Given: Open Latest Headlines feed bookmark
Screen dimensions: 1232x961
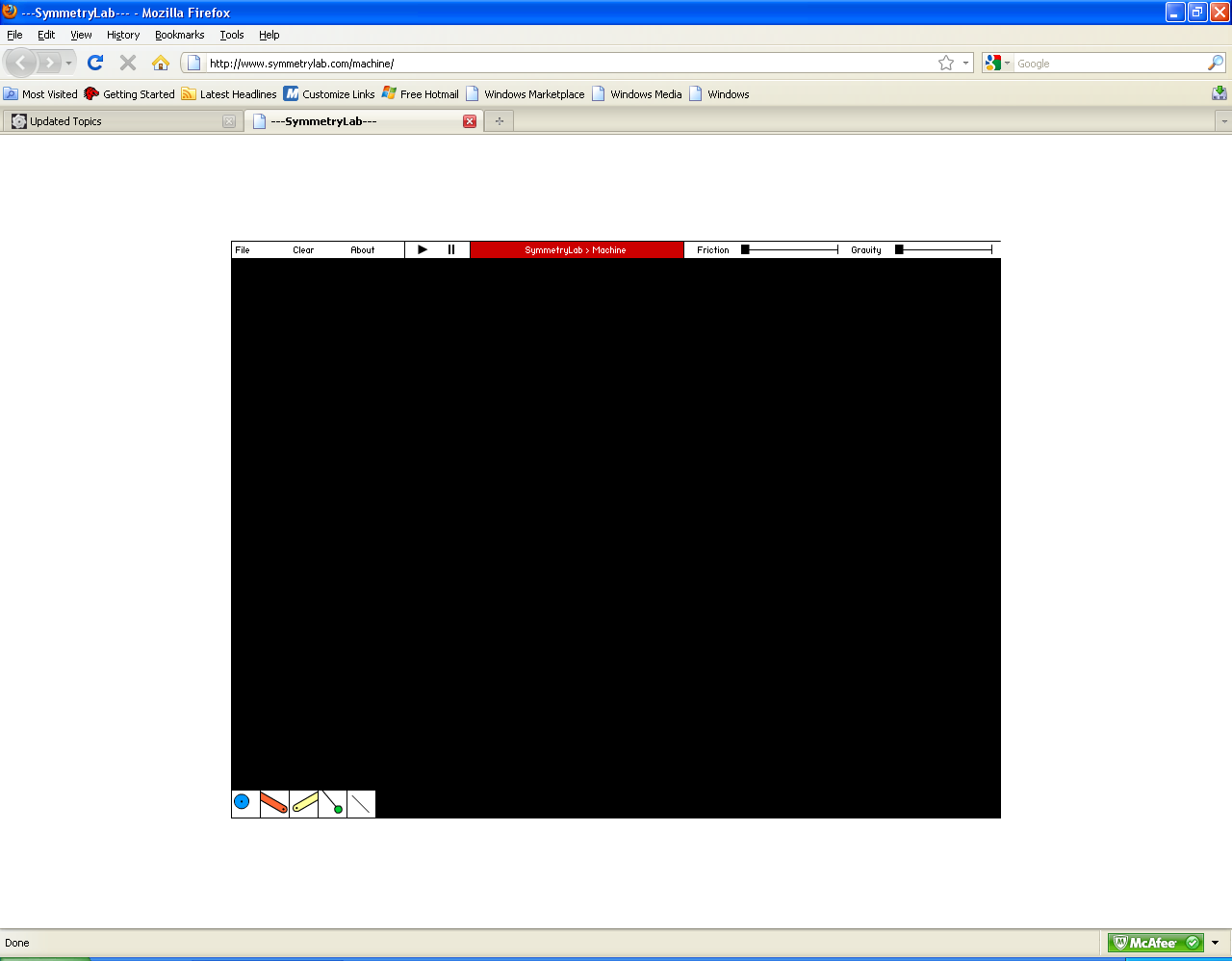Looking at the screenshot, I should (229, 94).
